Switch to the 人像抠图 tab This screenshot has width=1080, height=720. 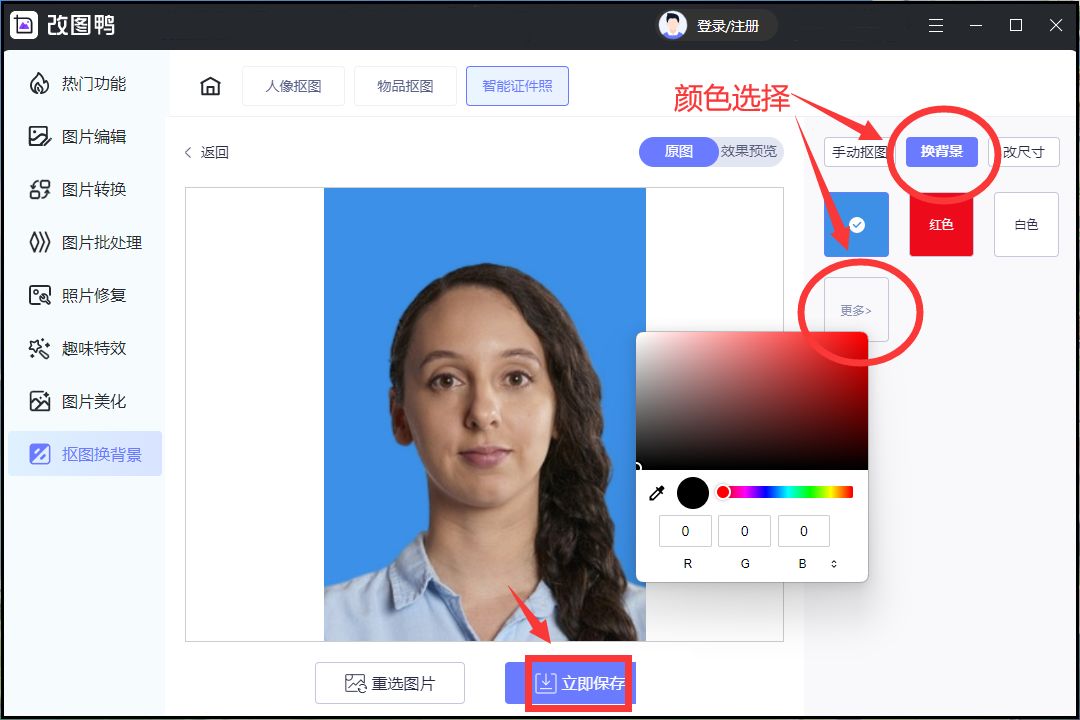(293, 86)
